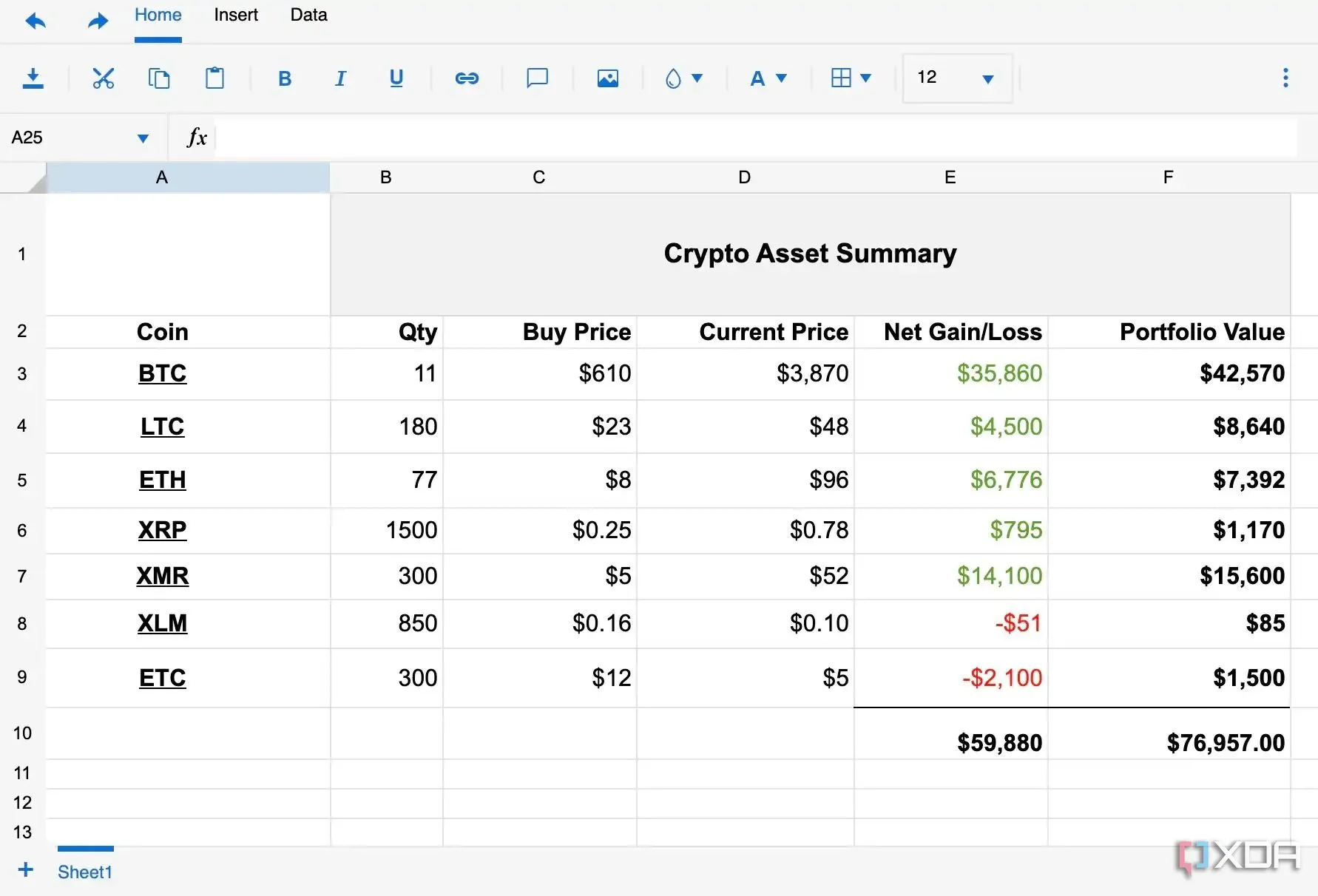Open the fill color dropdown arrow

(x=697, y=78)
